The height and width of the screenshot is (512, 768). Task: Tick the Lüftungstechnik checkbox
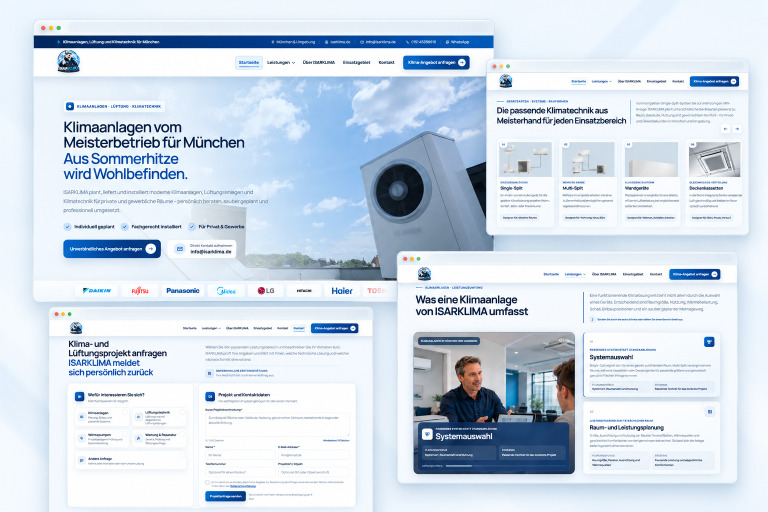(x=182, y=412)
